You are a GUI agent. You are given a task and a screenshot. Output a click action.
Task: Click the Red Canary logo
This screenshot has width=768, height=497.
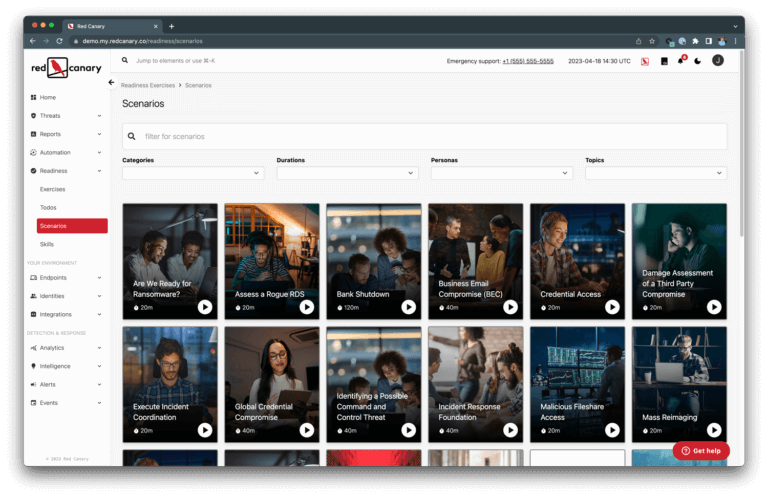click(66, 68)
